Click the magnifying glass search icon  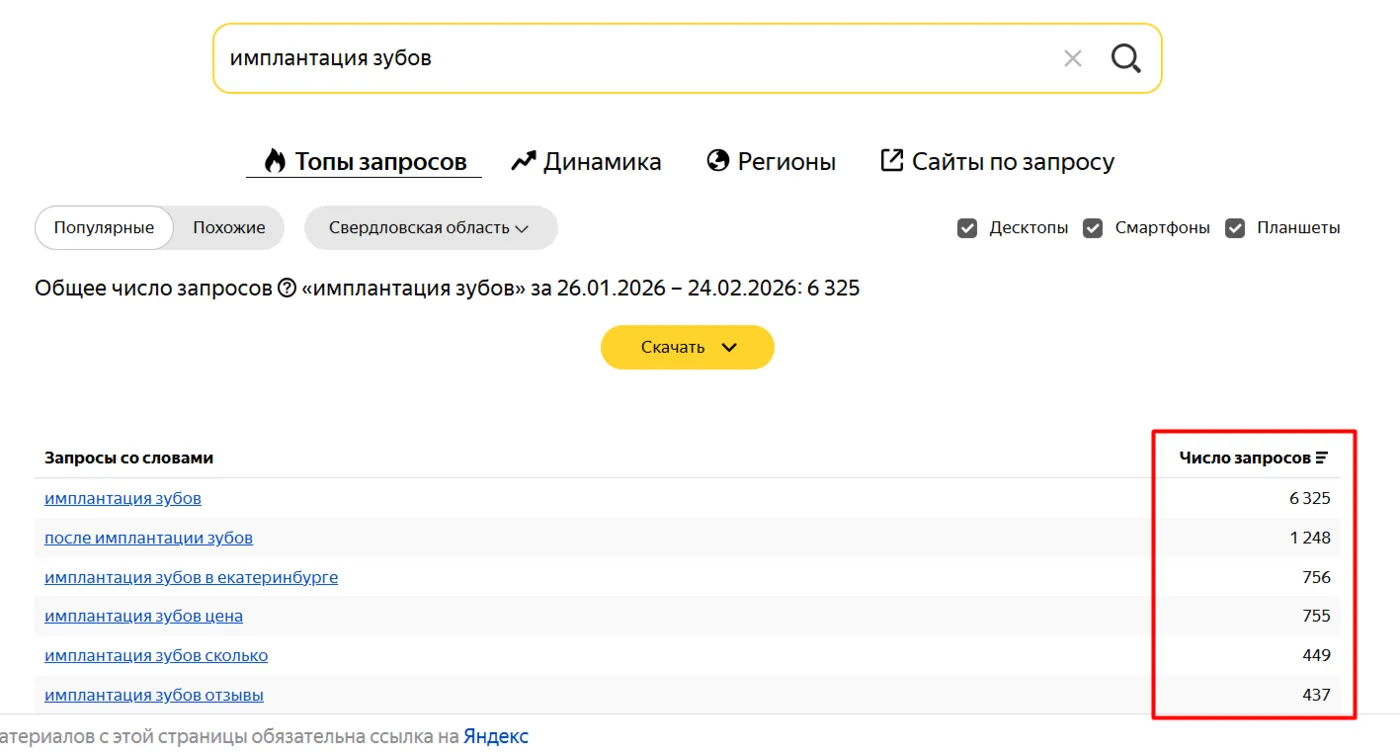tap(1126, 58)
